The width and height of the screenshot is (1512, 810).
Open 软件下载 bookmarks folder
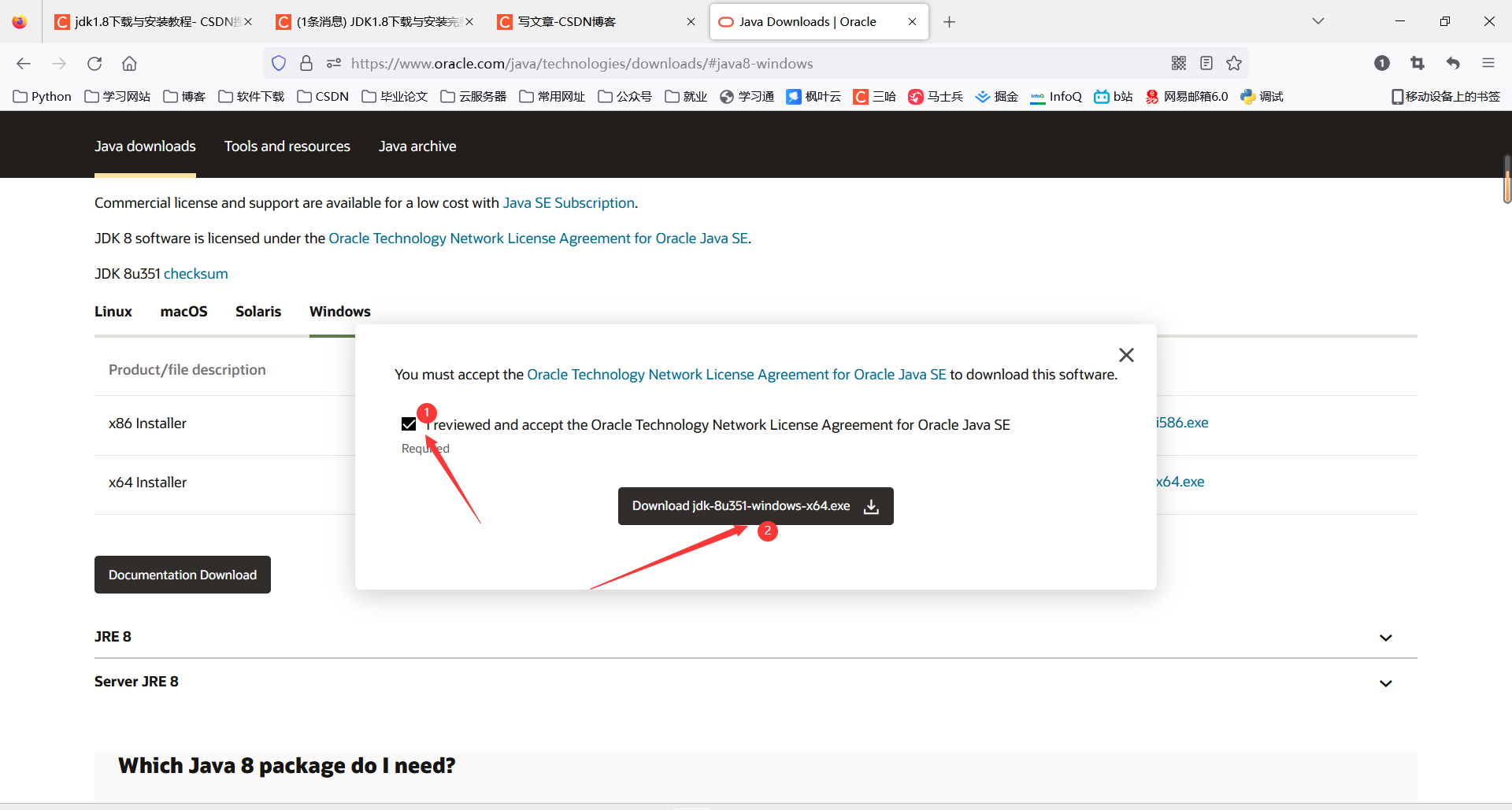(x=251, y=97)
